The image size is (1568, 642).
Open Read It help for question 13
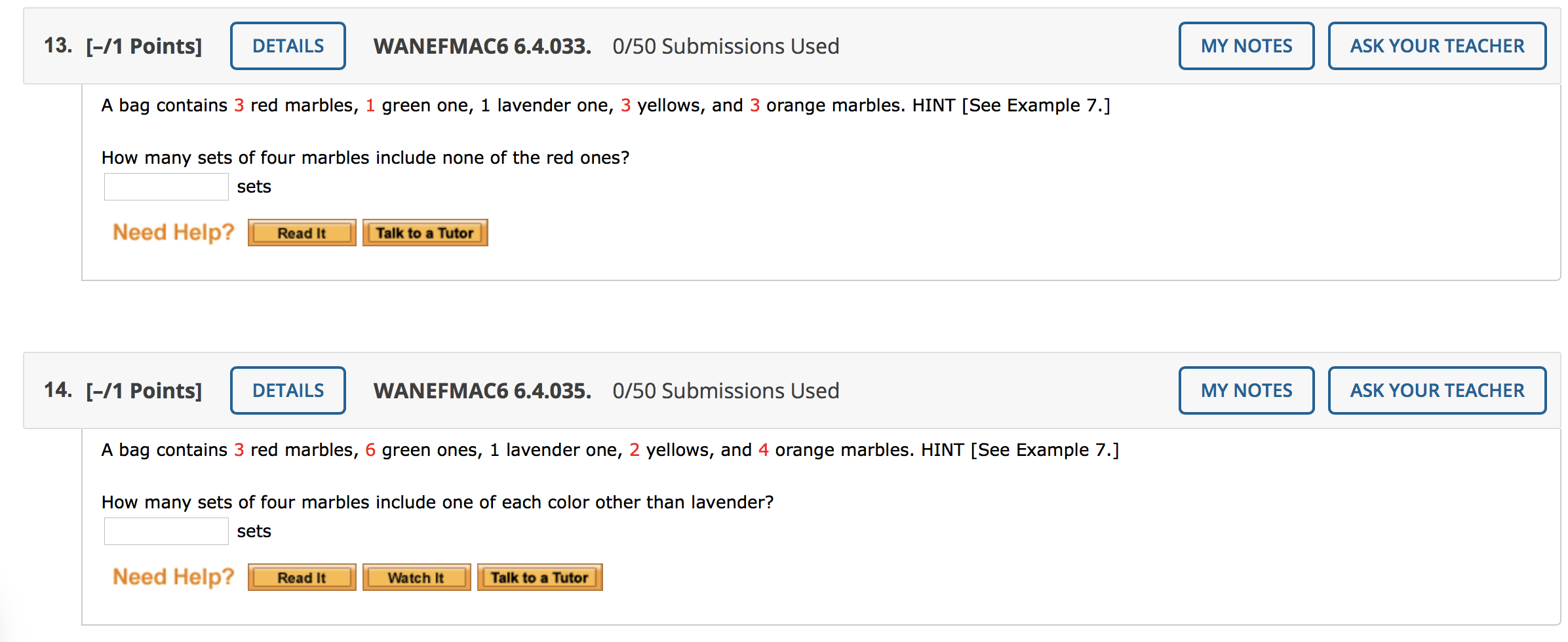[x=302, y=233]
